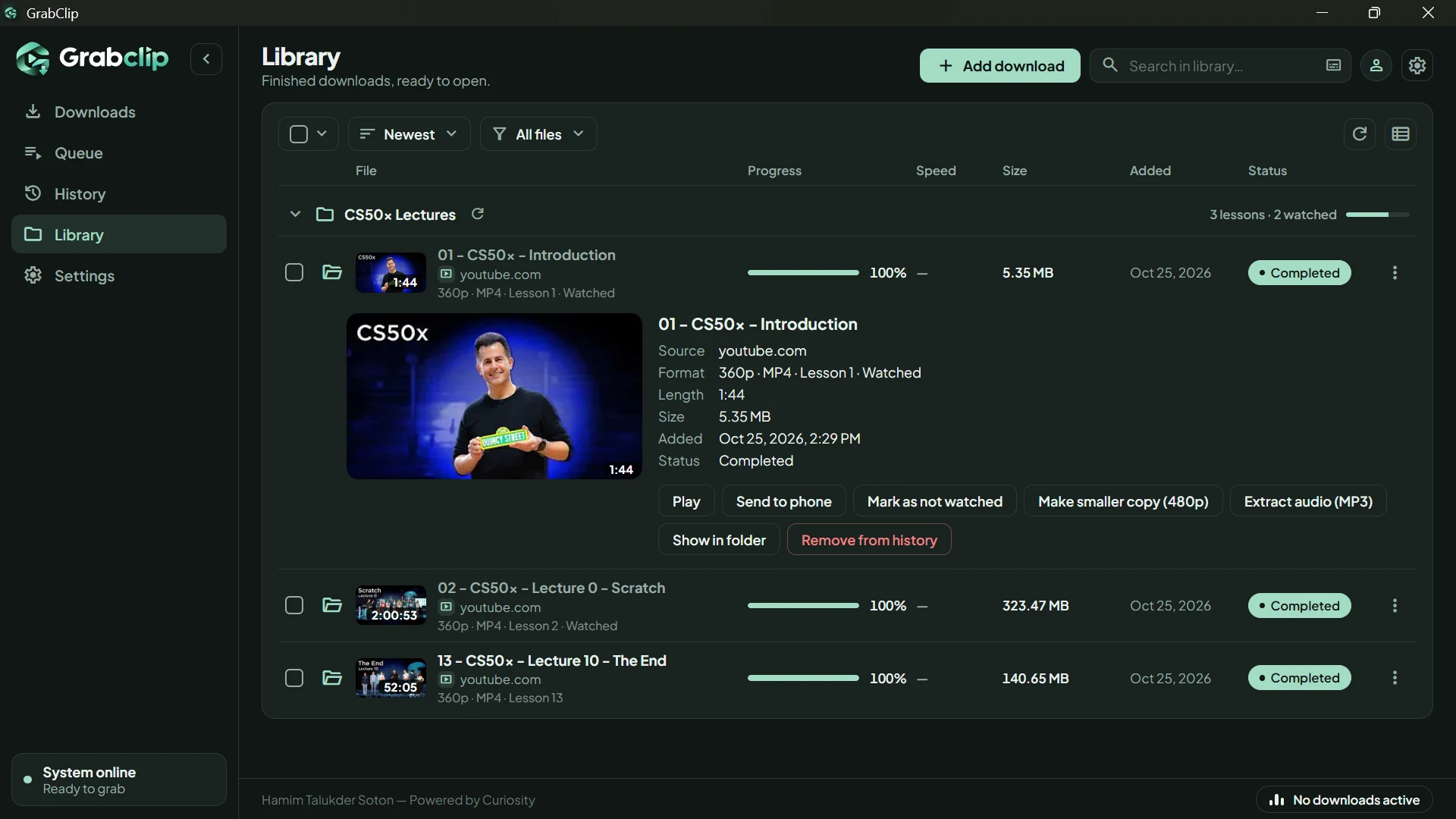
Task: Open more options for Lecture 10 – The End
Action: [x=1395, y=678]
